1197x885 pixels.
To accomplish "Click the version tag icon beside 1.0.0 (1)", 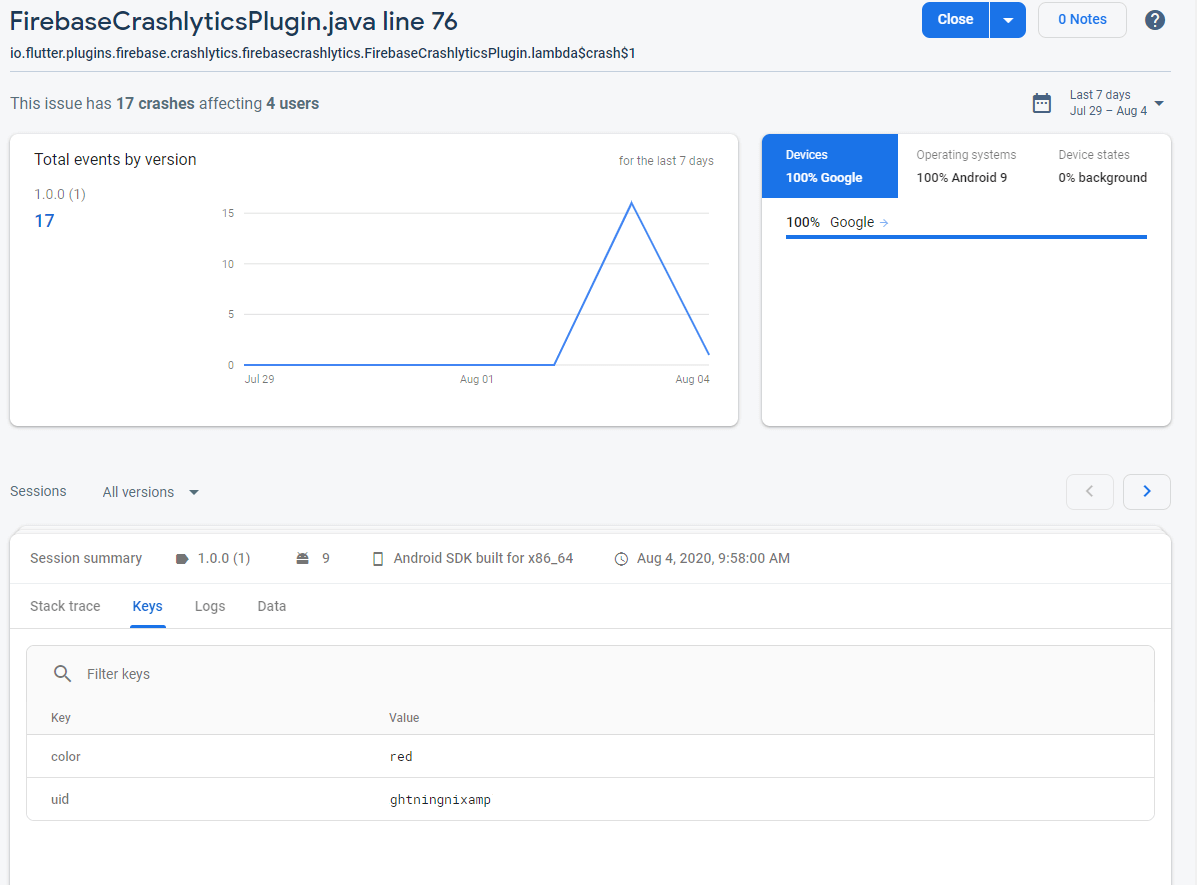I will [182, 559].
